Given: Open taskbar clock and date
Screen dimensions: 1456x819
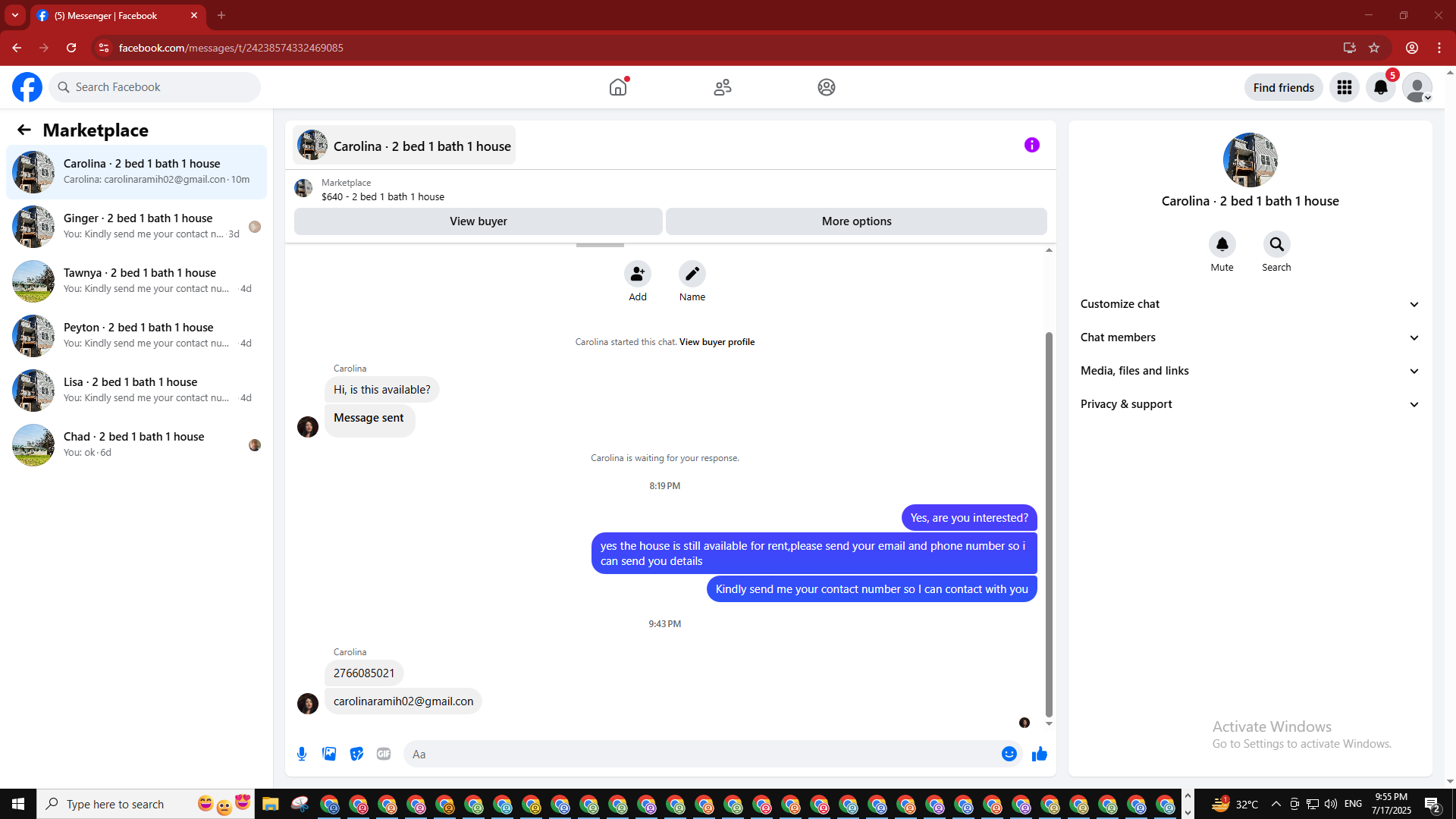Looking at the screenshot, I should point(1391,804).
